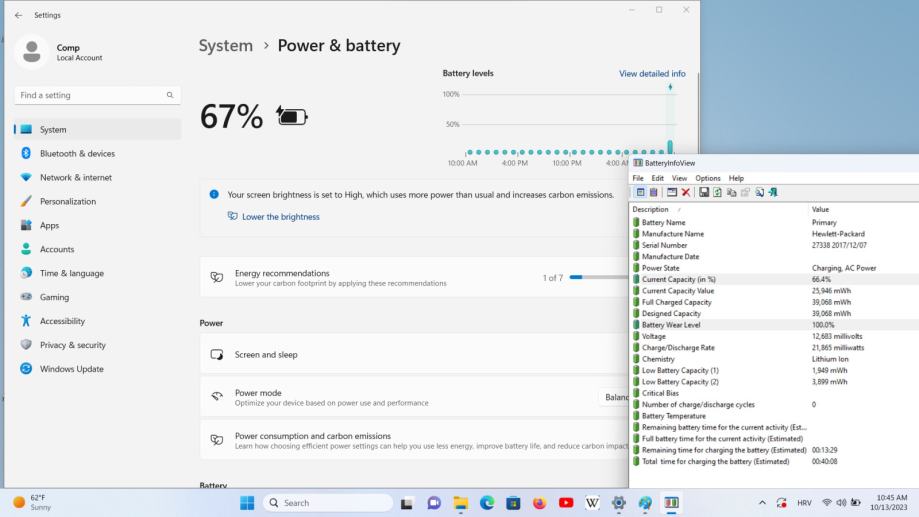Select Charge/Discharge Rate row

pos(774,348)
